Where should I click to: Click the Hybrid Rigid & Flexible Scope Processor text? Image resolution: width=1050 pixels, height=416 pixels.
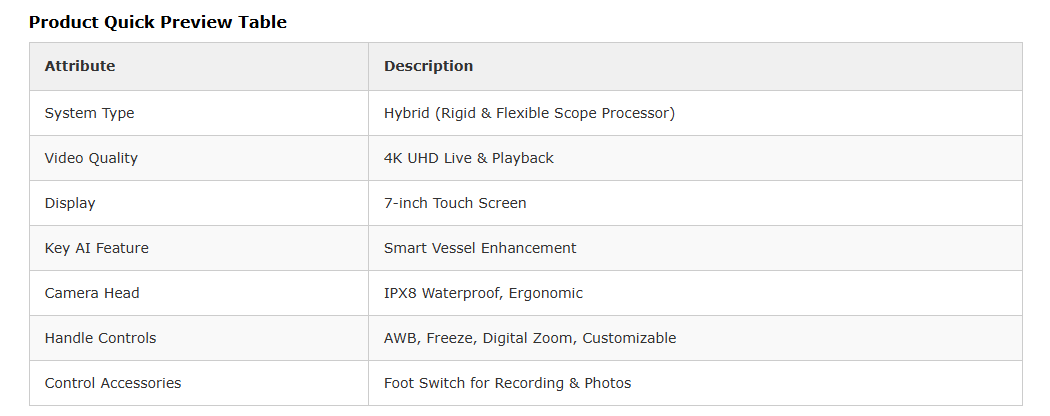529,113
